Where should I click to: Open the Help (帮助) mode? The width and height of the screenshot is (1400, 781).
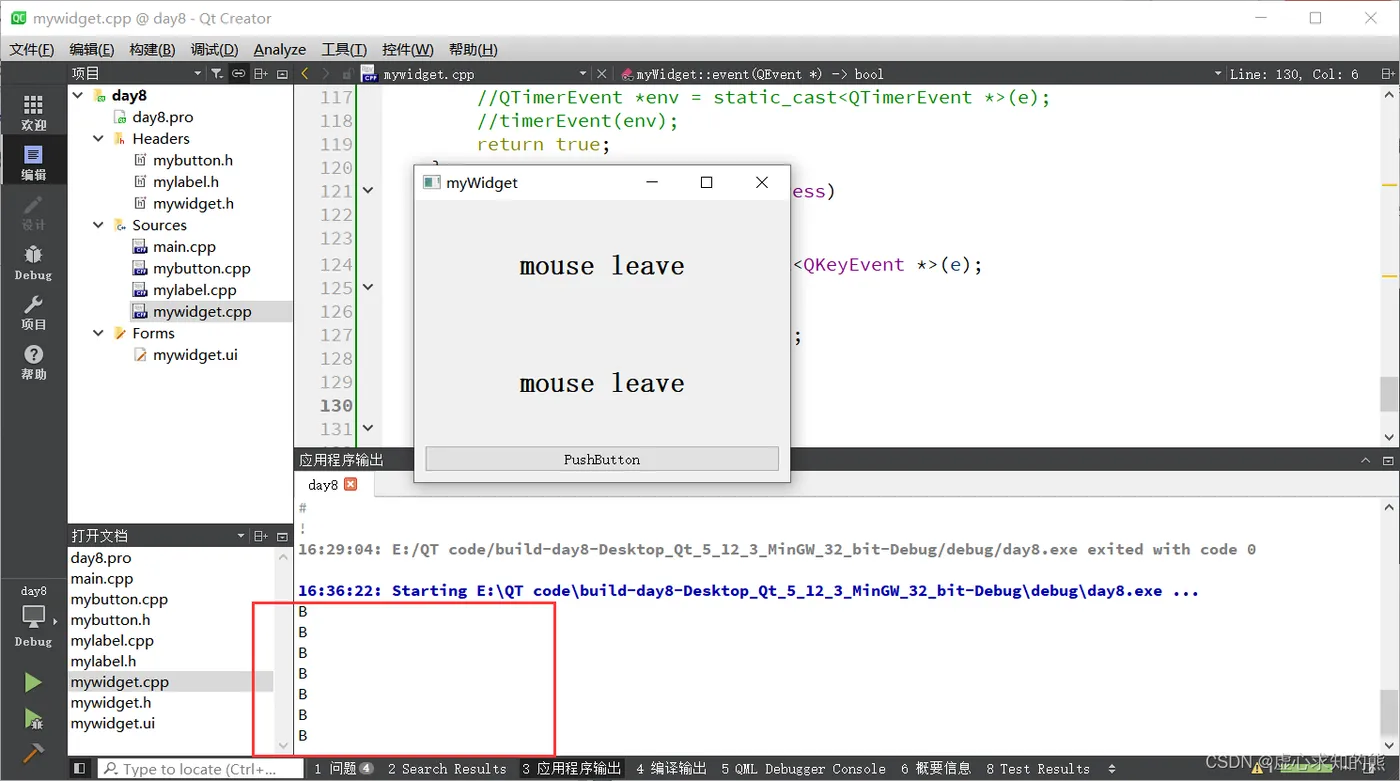coord(33,362)
